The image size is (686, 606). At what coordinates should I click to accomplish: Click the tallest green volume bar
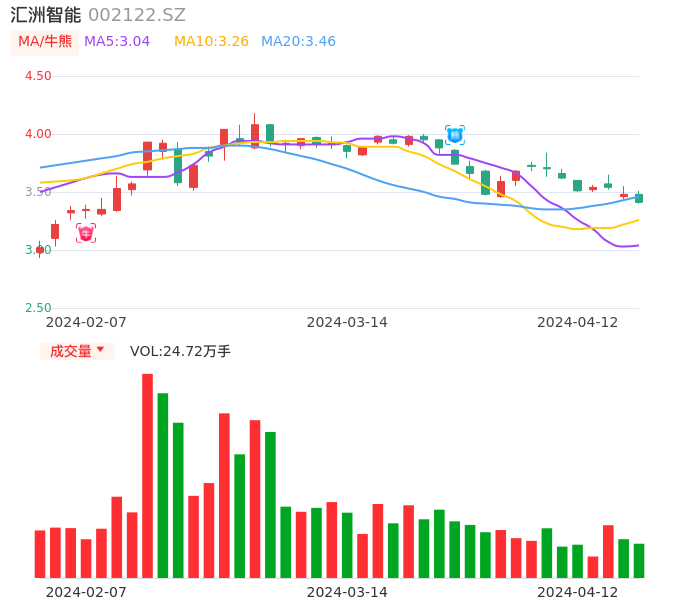click(x=163, y=485)
